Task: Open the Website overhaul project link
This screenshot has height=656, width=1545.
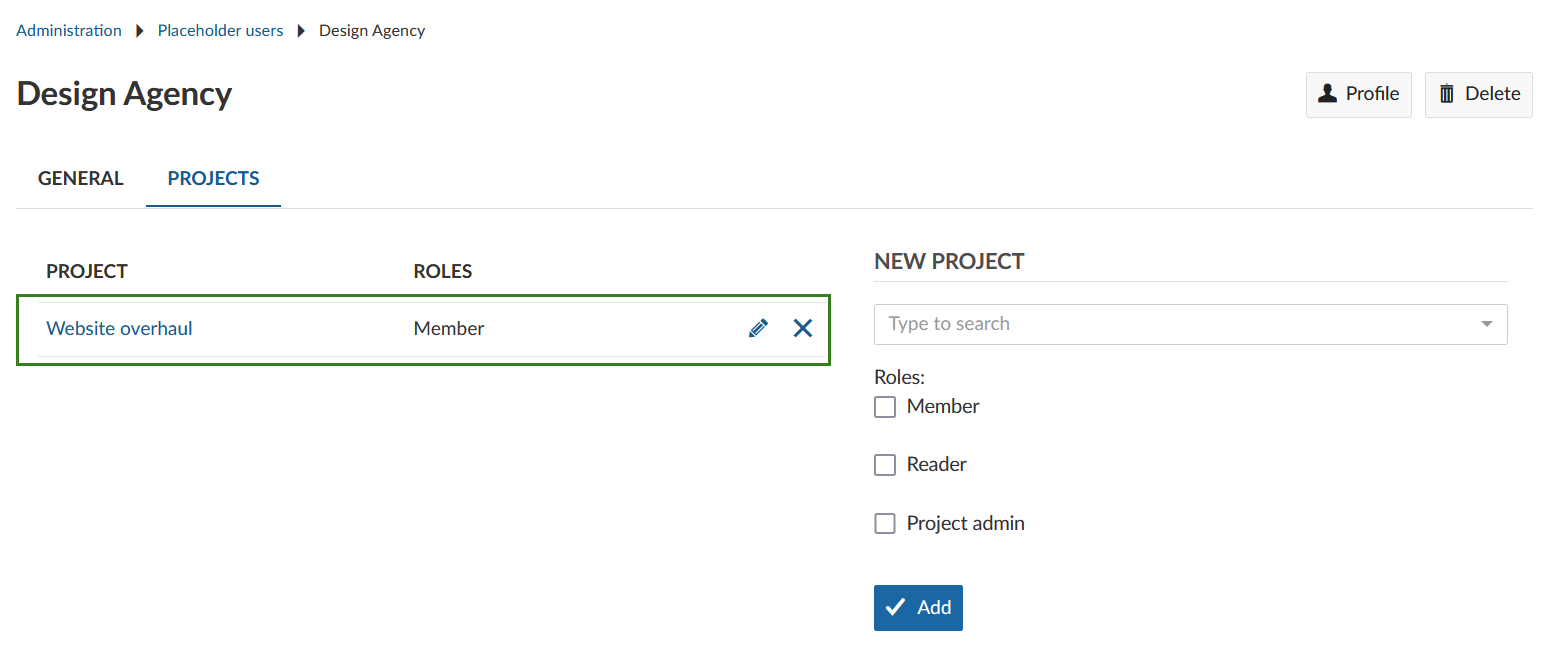Action: [x=119, y=328]
